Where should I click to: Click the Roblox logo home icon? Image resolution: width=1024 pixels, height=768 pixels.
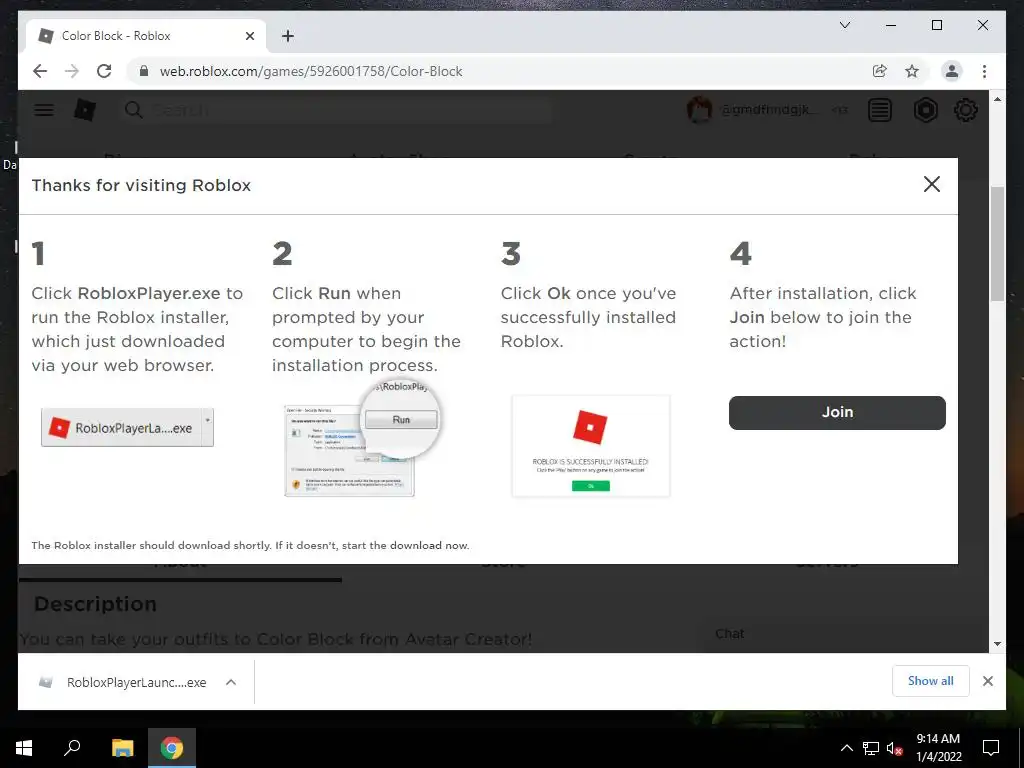[85, 110]
